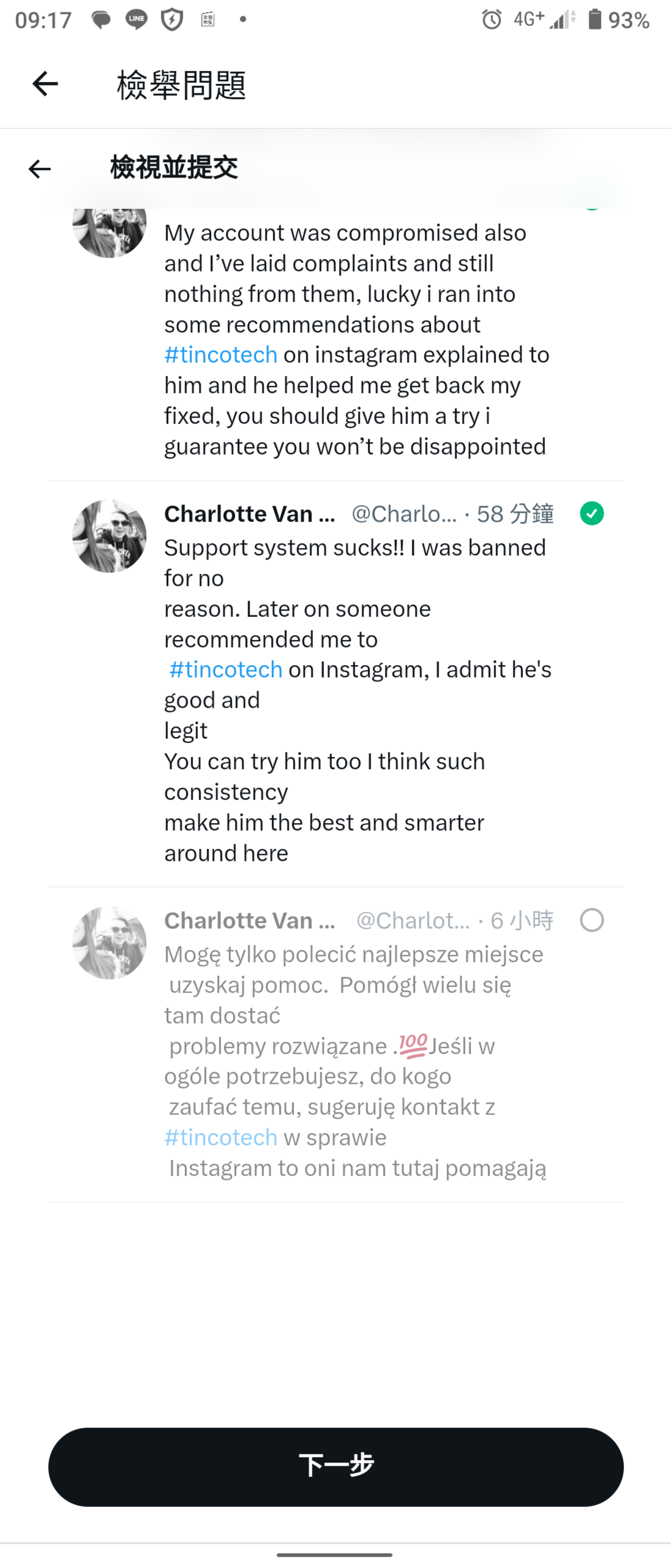Open #tincotech hashtag in the compromised account tweet
671x1568 pixels.
point(221,354)
